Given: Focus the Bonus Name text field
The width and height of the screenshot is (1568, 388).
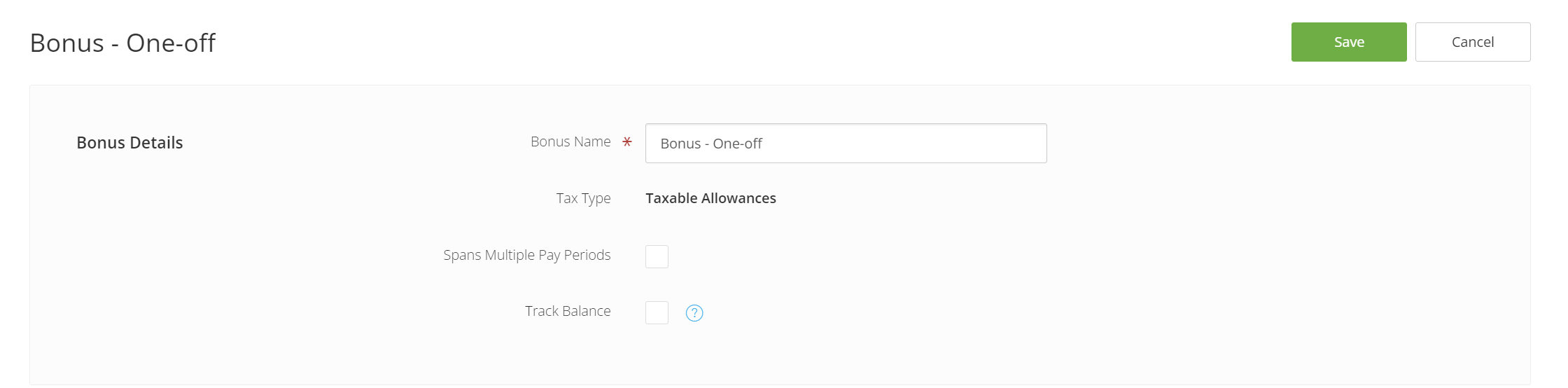Looking at the screenshot, I should tap(846, 144).
